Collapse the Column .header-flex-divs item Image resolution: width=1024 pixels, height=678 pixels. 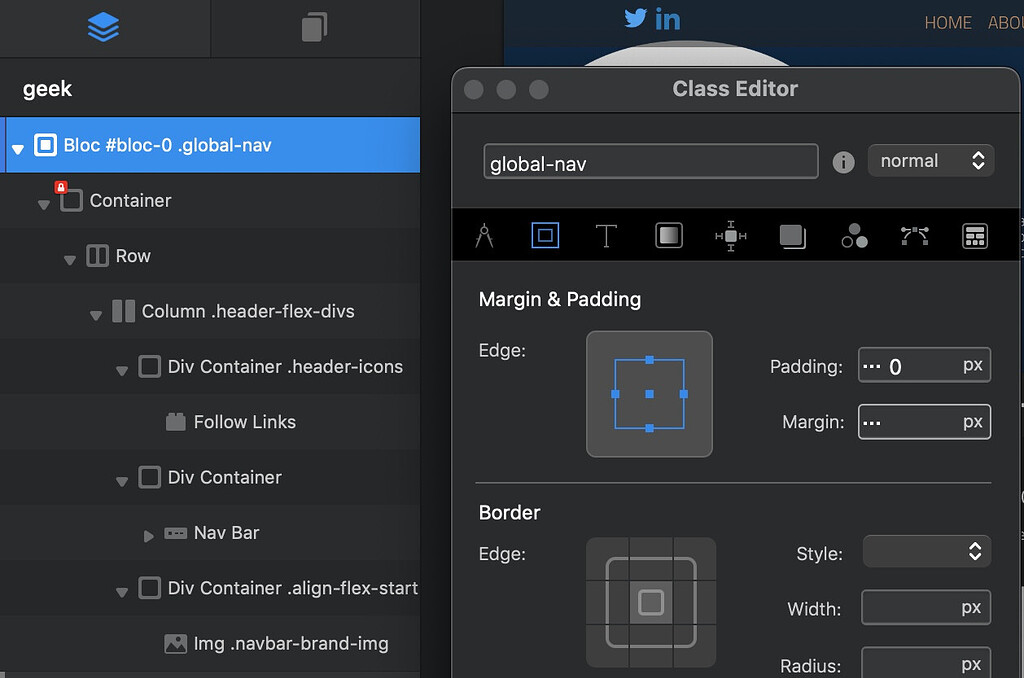click(95, 311)
